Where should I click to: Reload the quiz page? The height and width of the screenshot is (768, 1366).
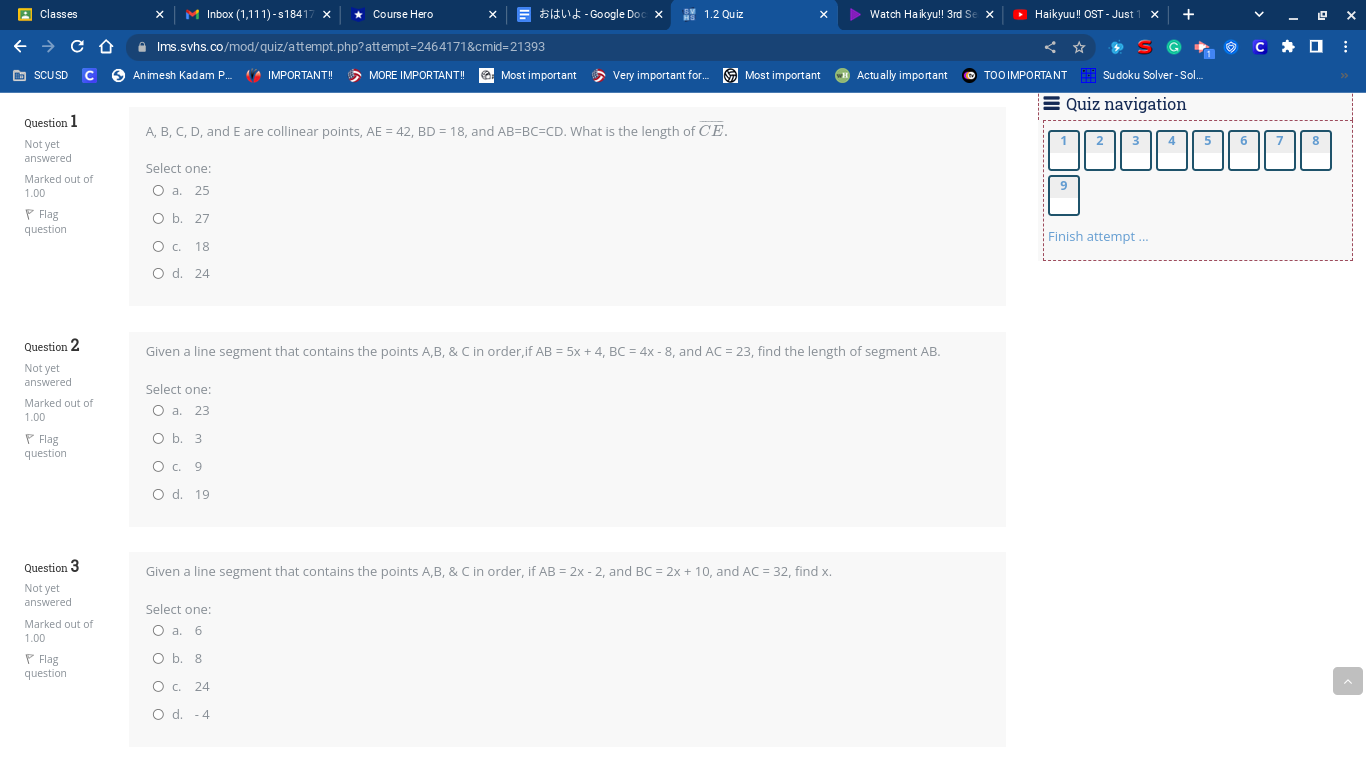click(77, 47)
